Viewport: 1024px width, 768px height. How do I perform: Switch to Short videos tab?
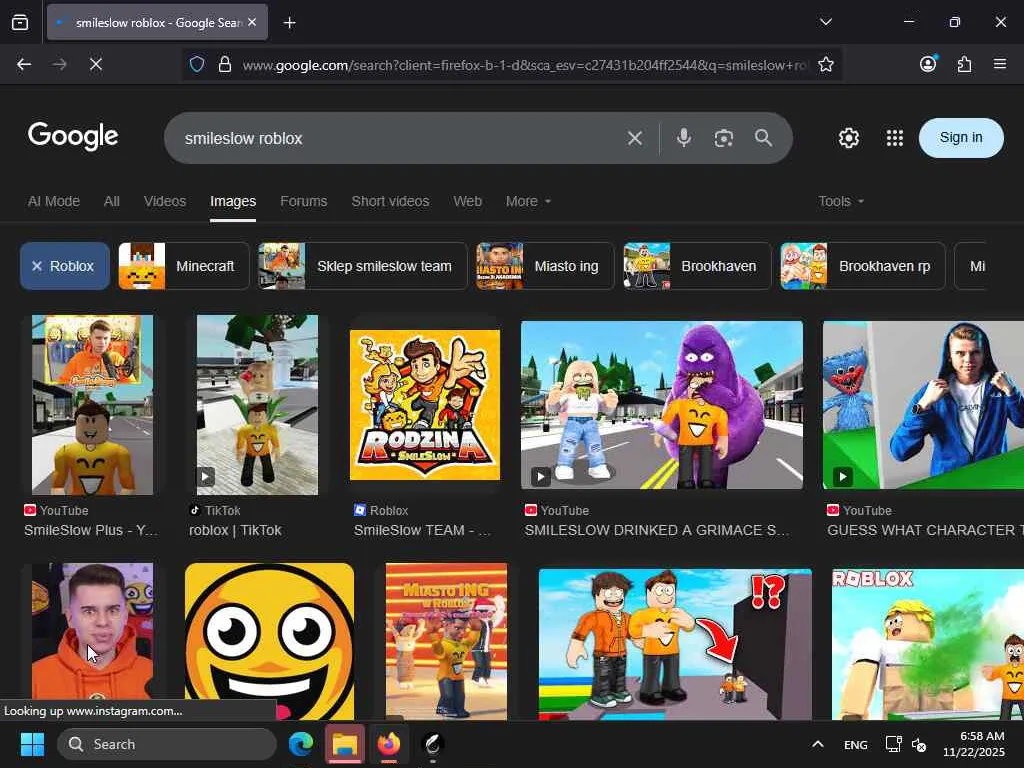point(390,201)
